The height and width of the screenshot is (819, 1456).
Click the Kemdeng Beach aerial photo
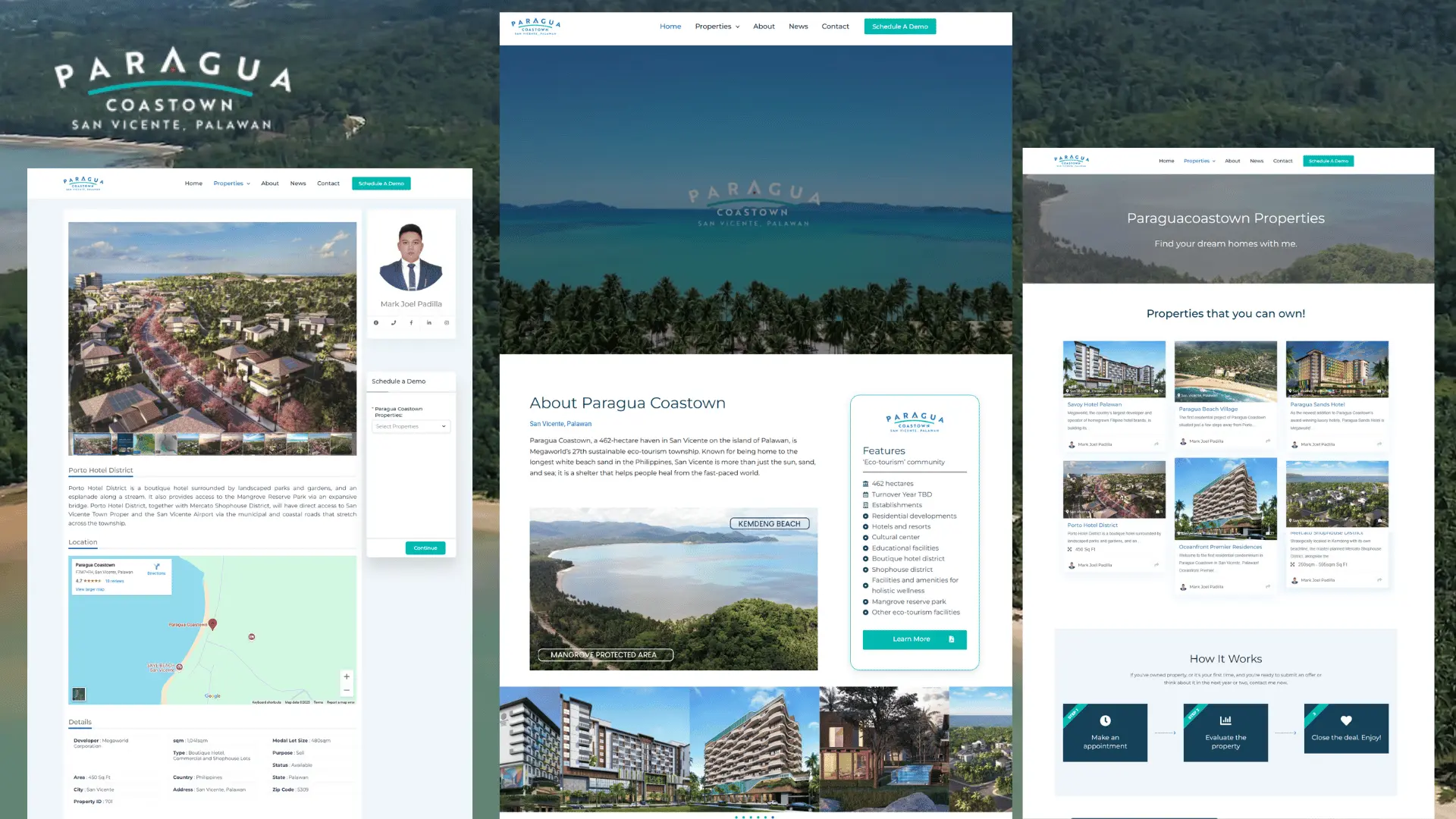pos(673,589)
